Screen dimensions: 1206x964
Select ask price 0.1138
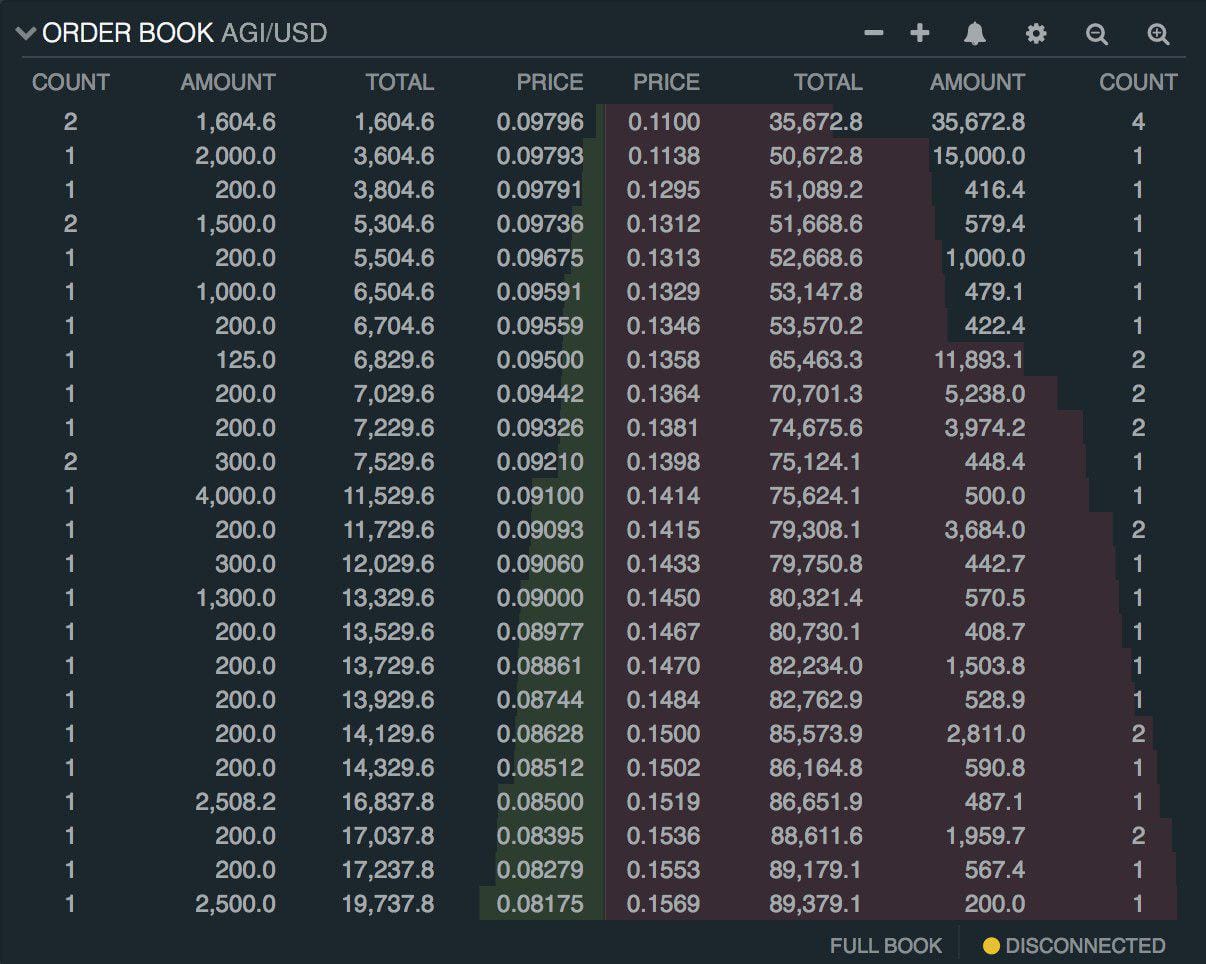click(664, 156)
